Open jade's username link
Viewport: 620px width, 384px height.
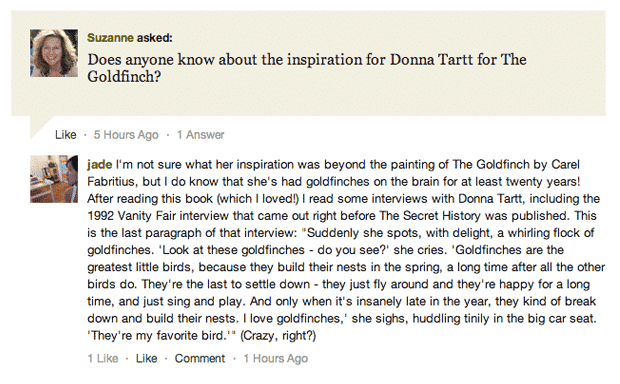(99, 165)
